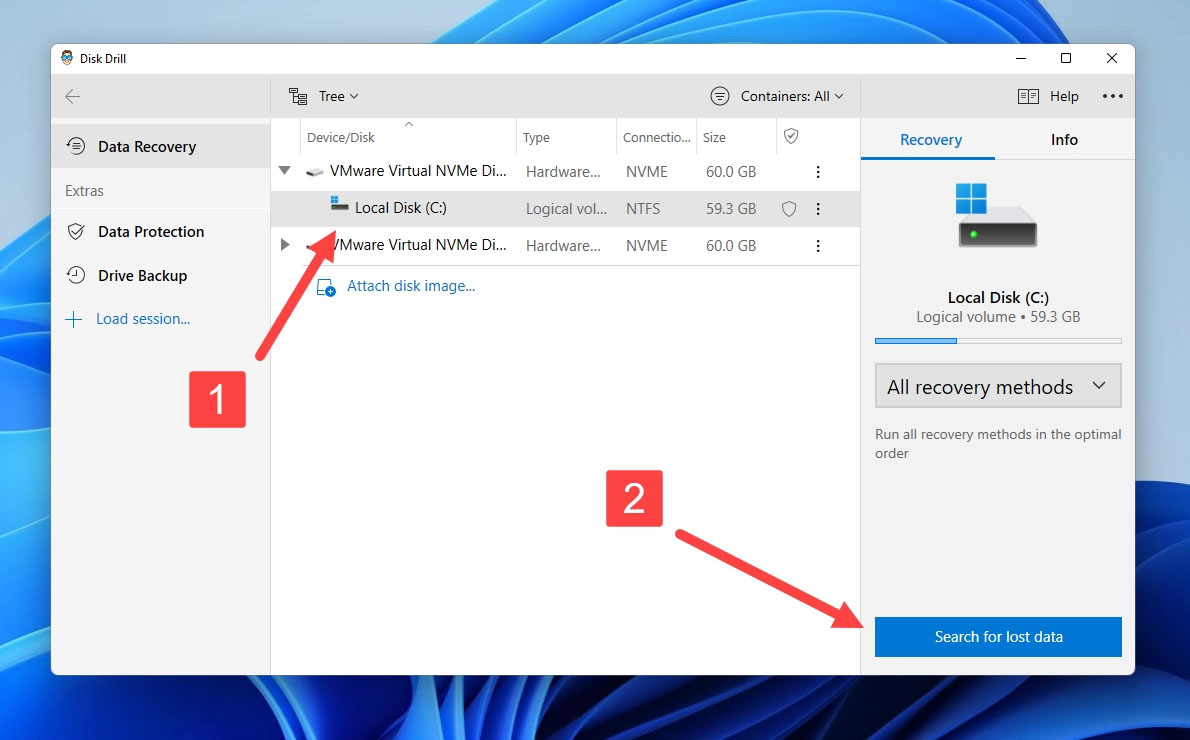Click the Help label in toolbar
Image resolution: width=1190 pixels, height=740 pixels.
[1064, 96]
